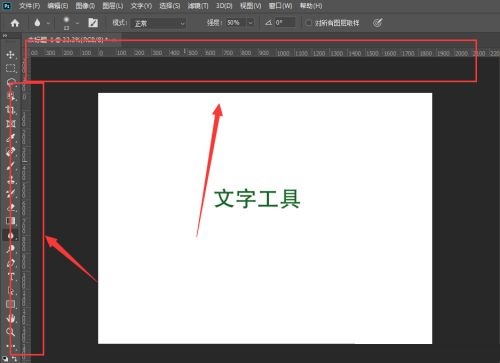Select the Pen tool
The image size is (500, 363).
10,263
